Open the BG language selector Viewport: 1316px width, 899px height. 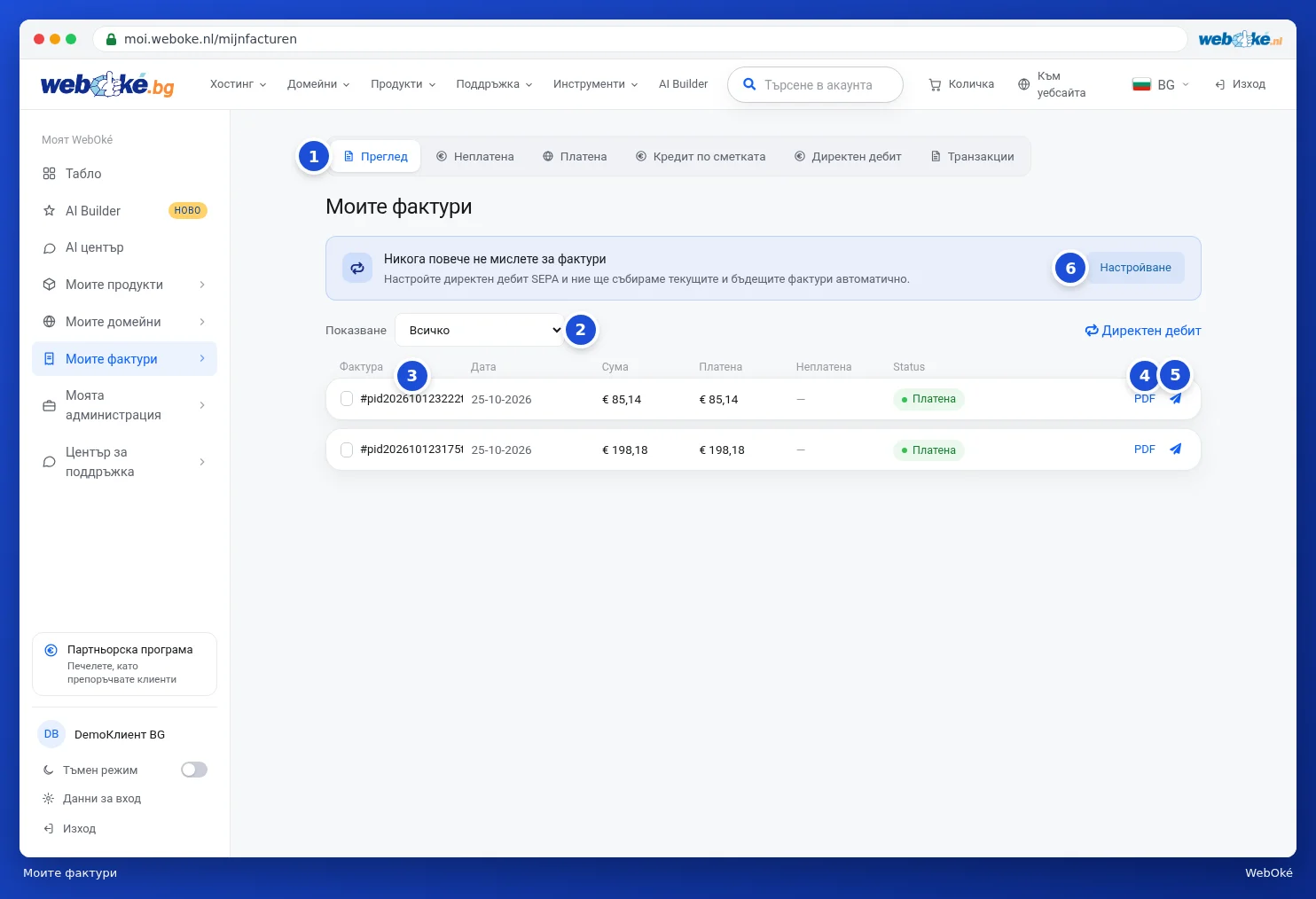tap(1161, 84)
